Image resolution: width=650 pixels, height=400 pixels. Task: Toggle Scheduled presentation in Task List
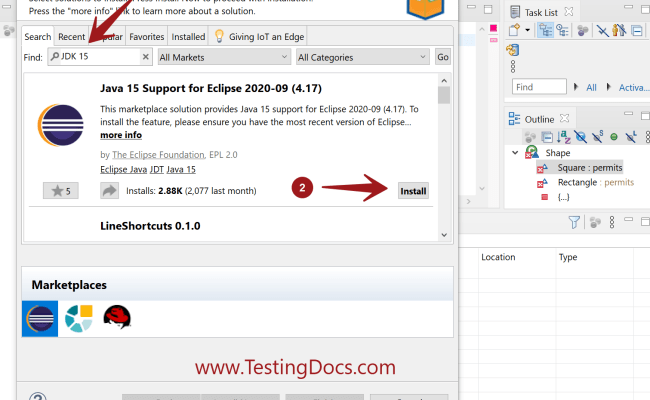(x=563, y=30)
